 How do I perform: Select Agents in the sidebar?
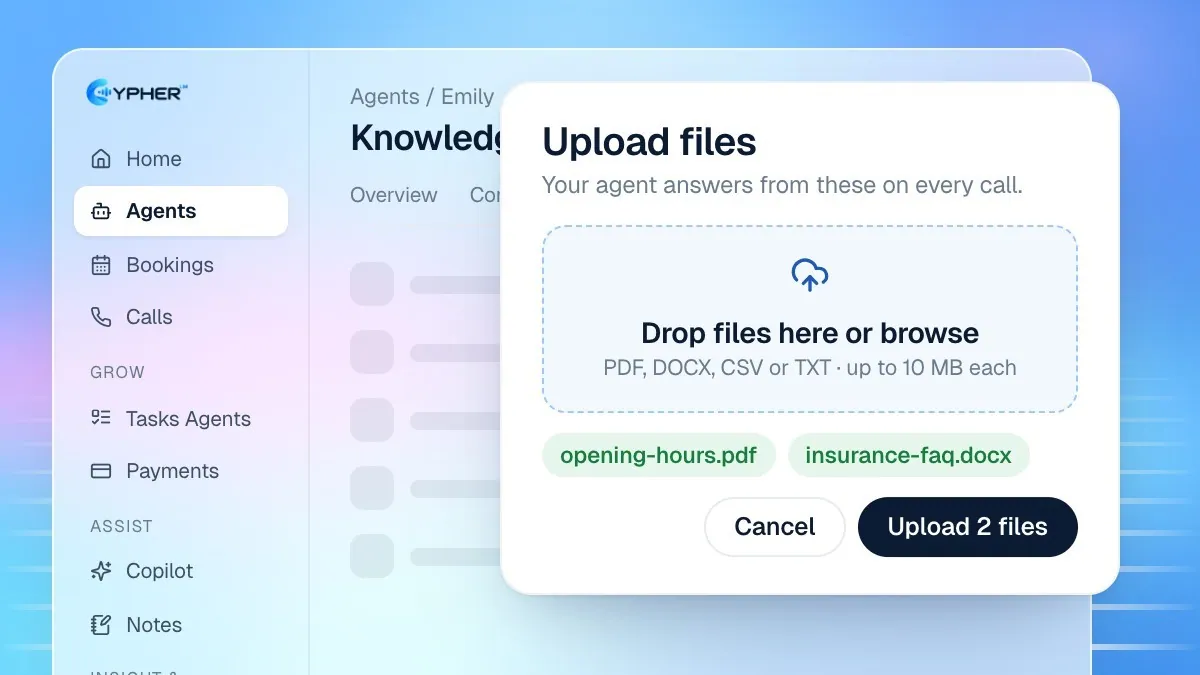[181, 211]
